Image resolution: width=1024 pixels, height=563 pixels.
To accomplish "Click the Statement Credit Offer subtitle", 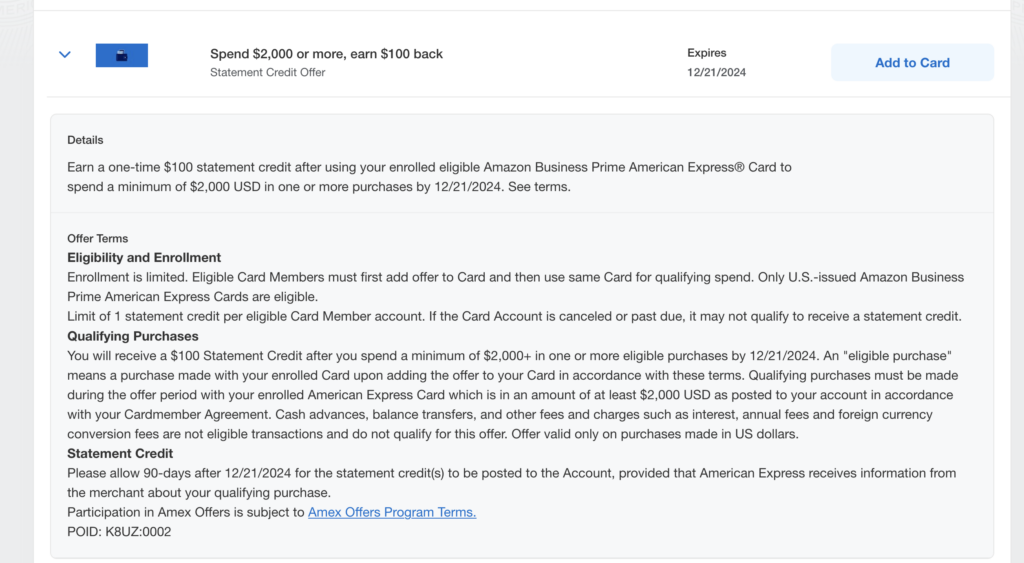I will (x=267, y=72).
